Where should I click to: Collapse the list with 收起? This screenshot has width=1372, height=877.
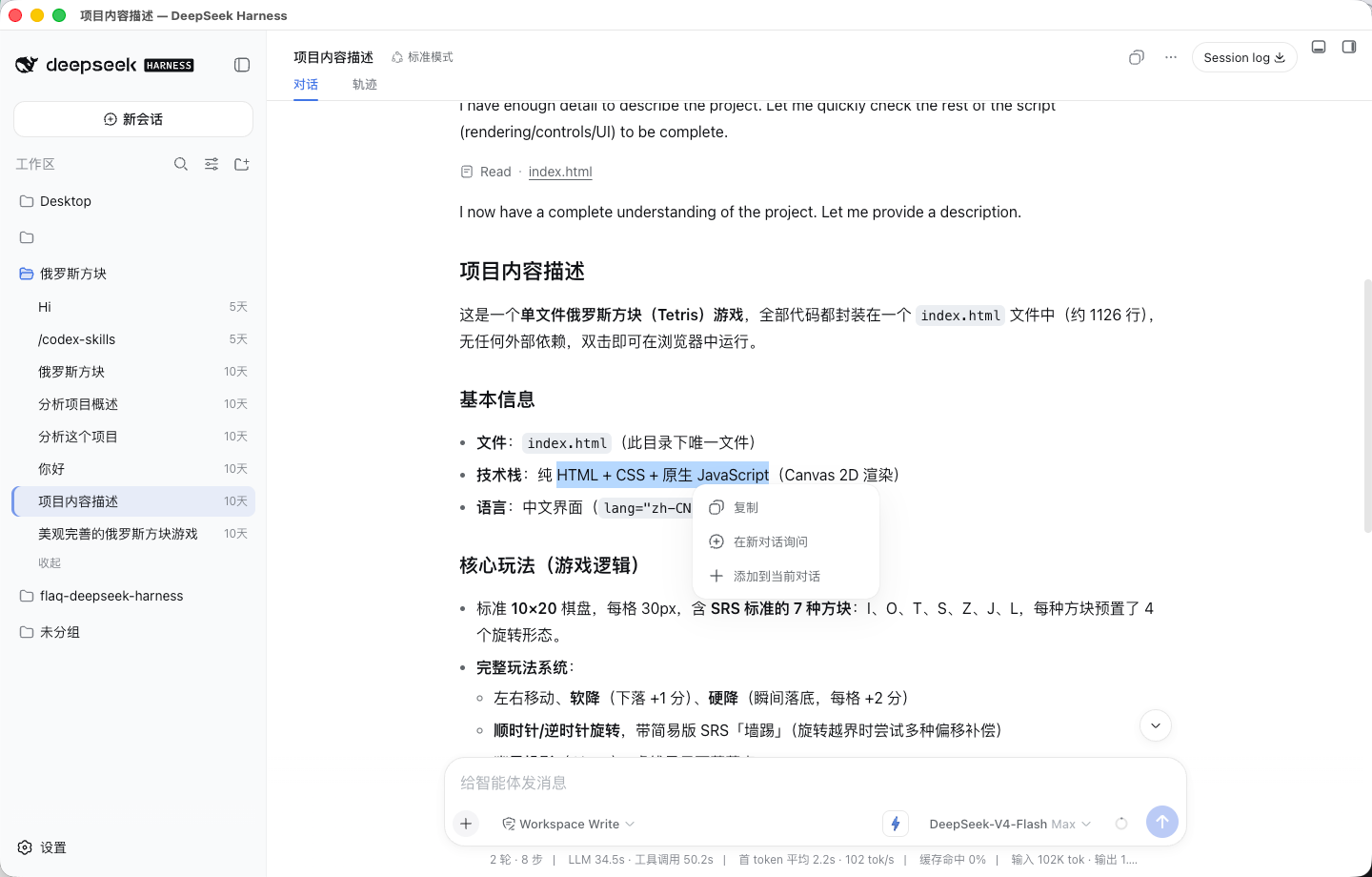pos(50,563)
